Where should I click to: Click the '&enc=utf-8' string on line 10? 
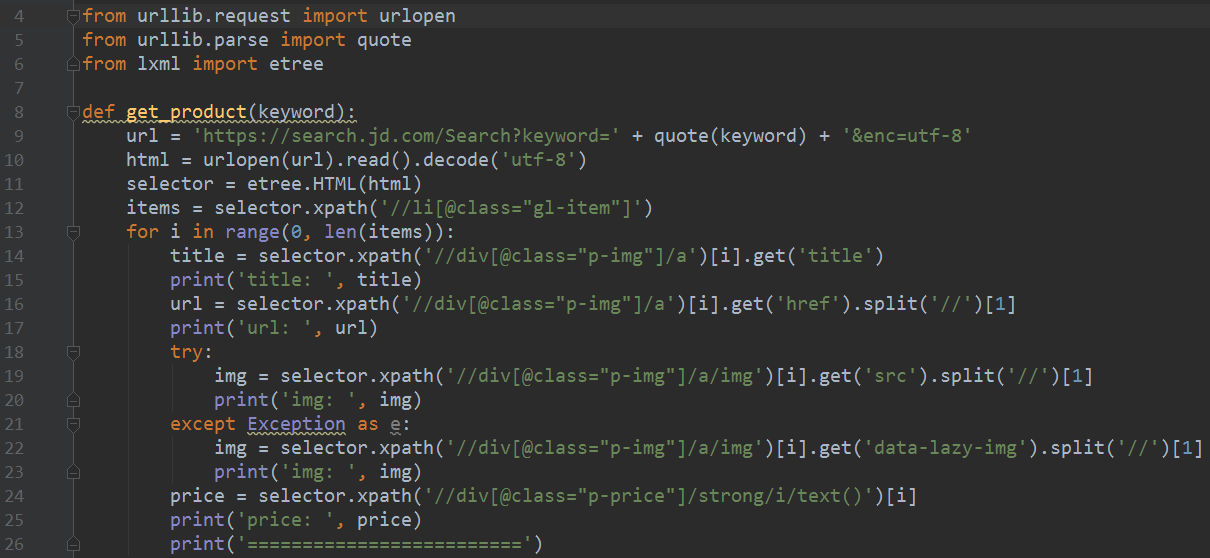(909, 136)
